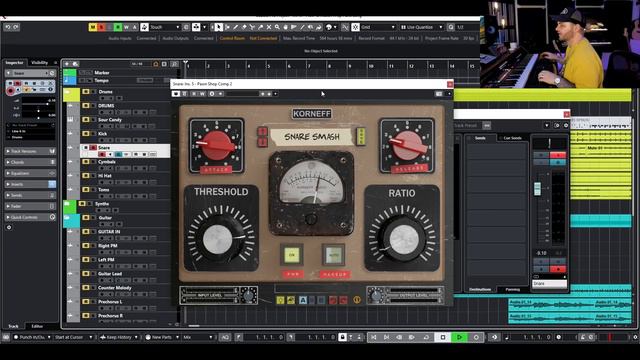Switch to the Sends tab in channel window
The image size is (640, 360).
click(x=480, y=138)
